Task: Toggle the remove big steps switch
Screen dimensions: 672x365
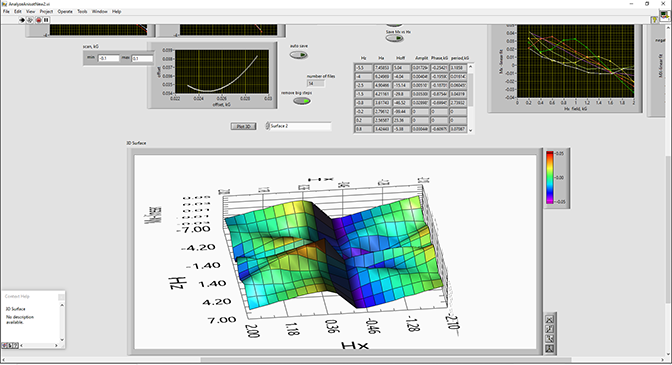Action: pos(302,101)
